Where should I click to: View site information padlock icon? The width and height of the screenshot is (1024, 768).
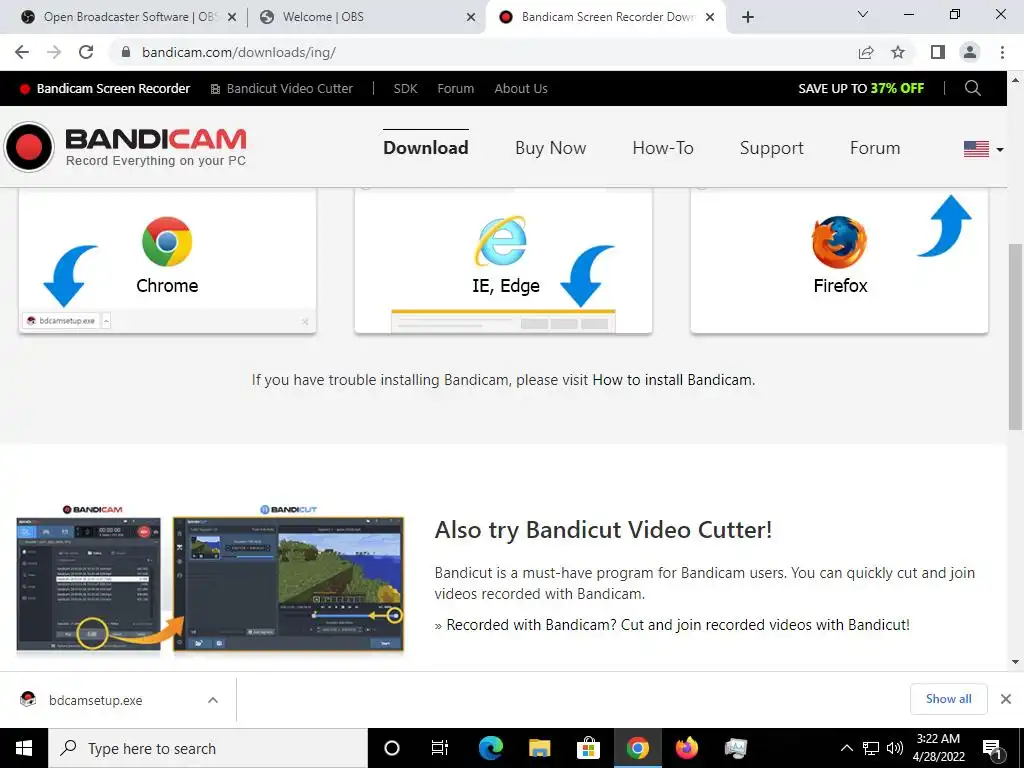(126, 52)
